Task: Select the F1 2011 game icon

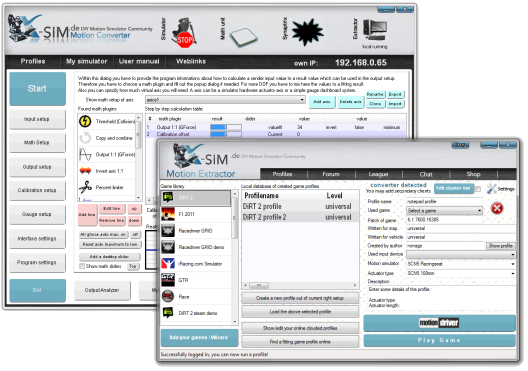Action: (168, 214)
